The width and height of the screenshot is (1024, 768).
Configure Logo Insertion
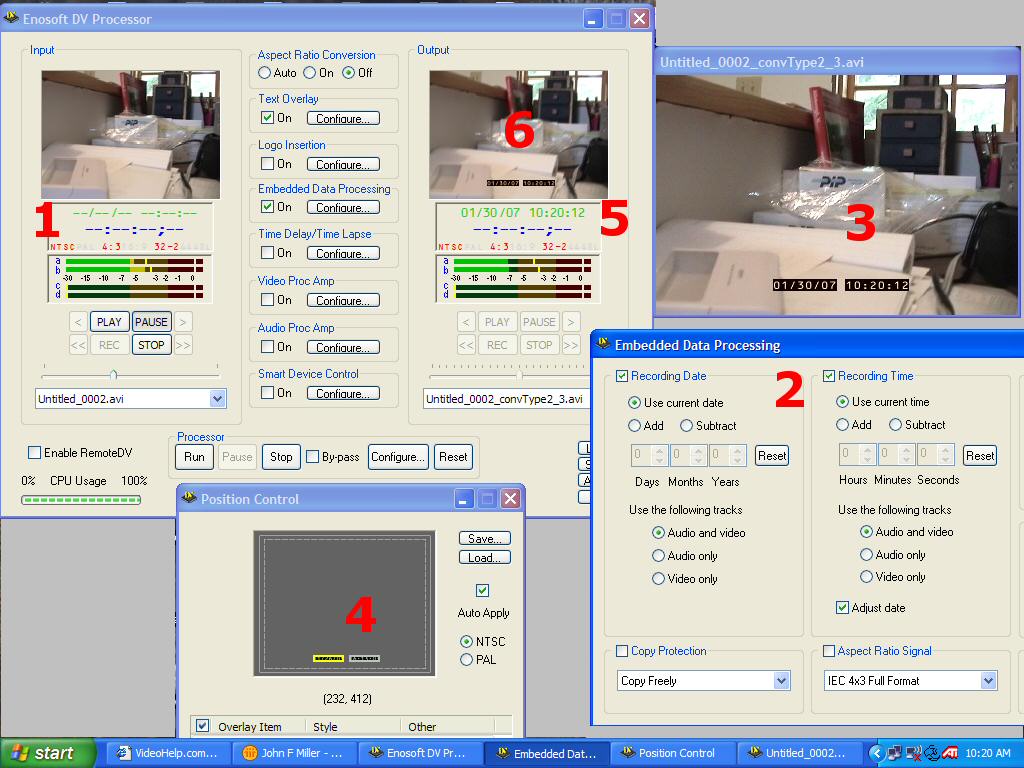[343, 164]
